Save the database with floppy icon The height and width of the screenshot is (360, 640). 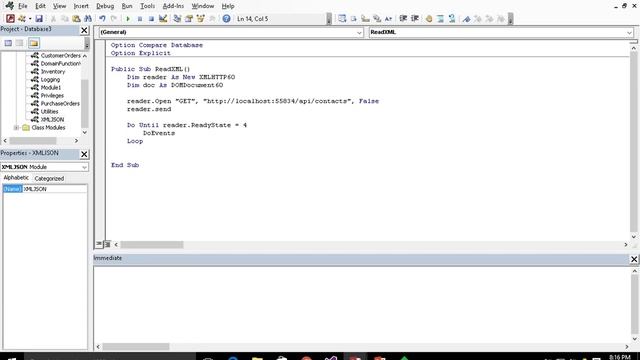click(x=39, y=18)
